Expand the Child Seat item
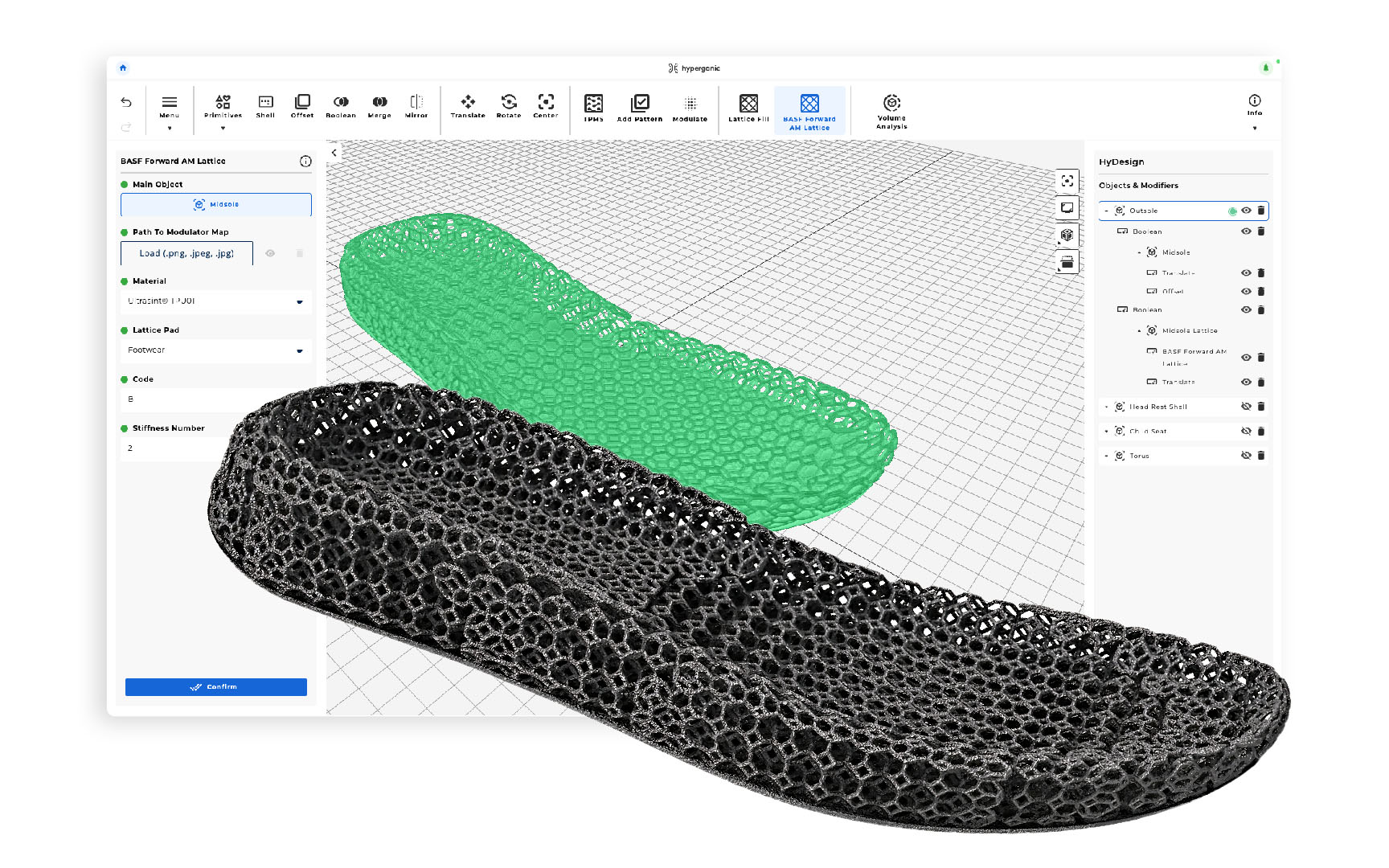This screenshot has height=868, width=1389. [x=1107, y=432]
